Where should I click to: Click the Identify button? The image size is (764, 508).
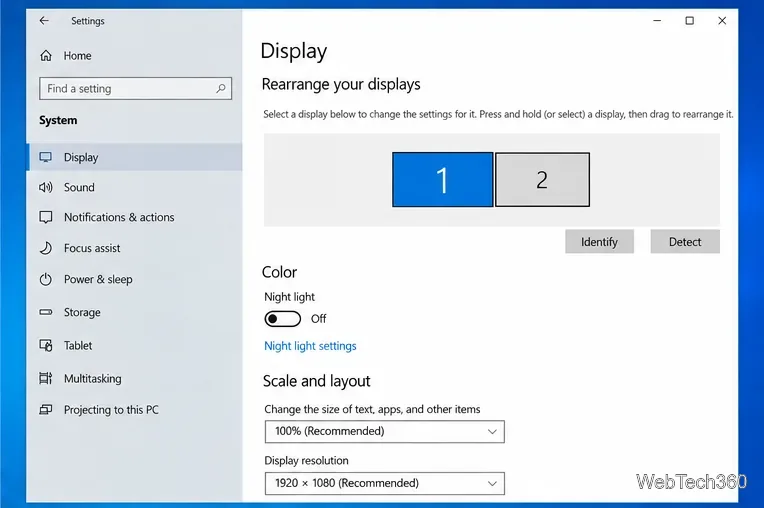[599, 242]
